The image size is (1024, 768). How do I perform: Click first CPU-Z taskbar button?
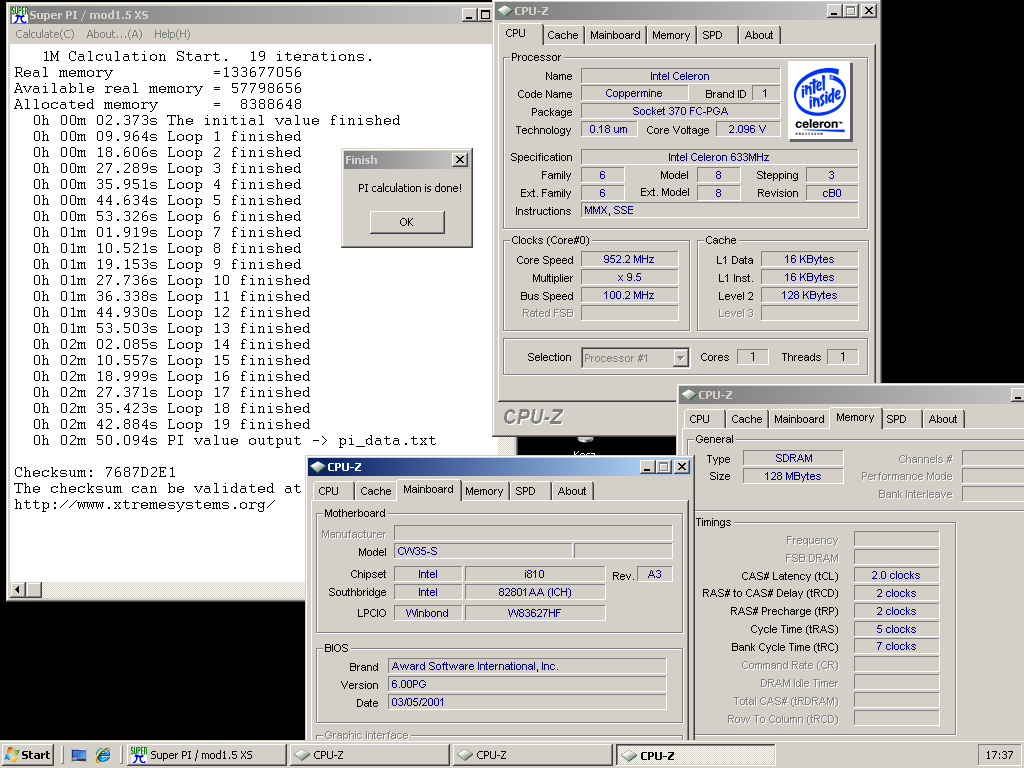coord(369,755)
